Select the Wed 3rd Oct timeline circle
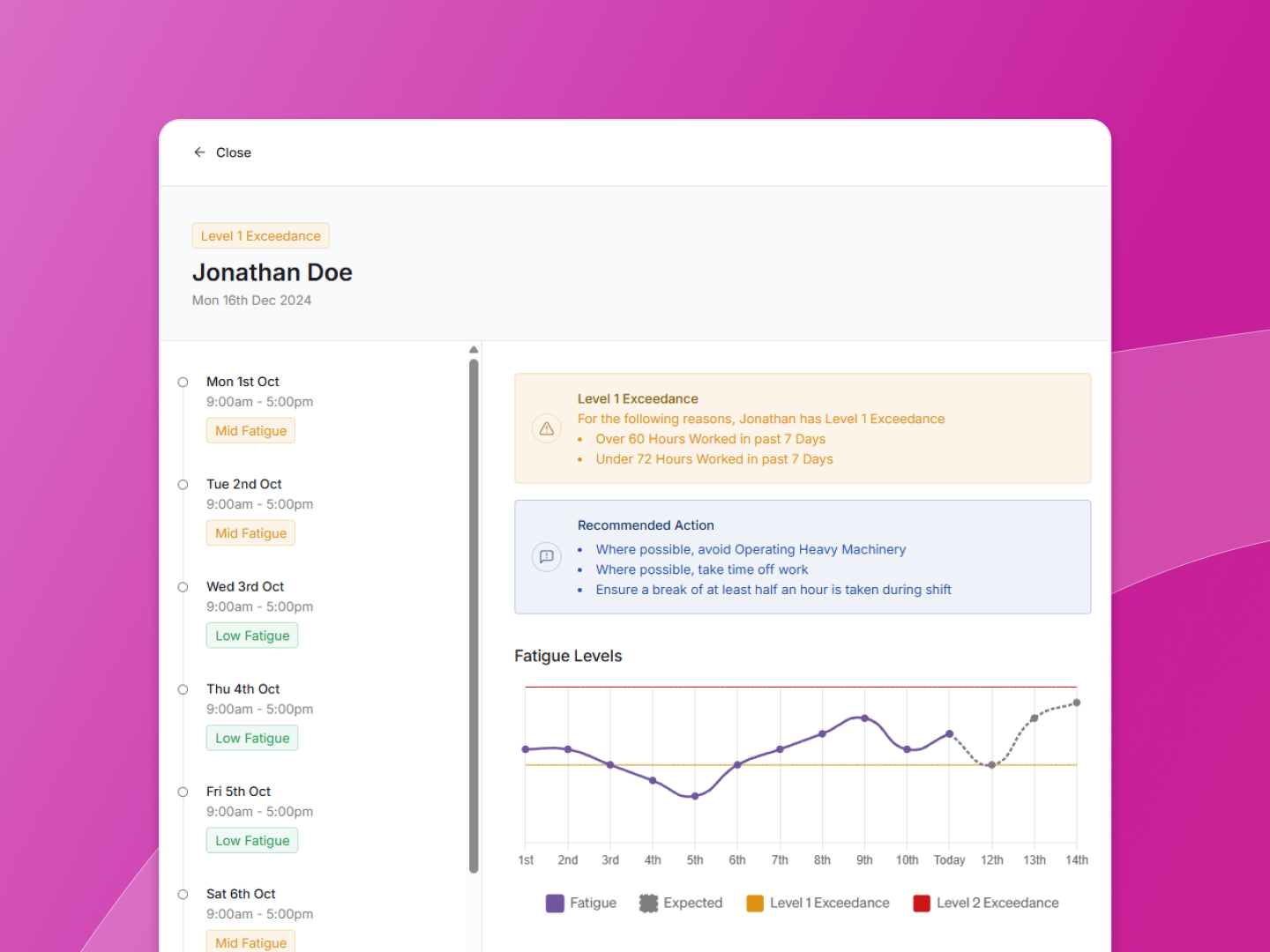The image size is (1270, 952). [x=183, y=587]
